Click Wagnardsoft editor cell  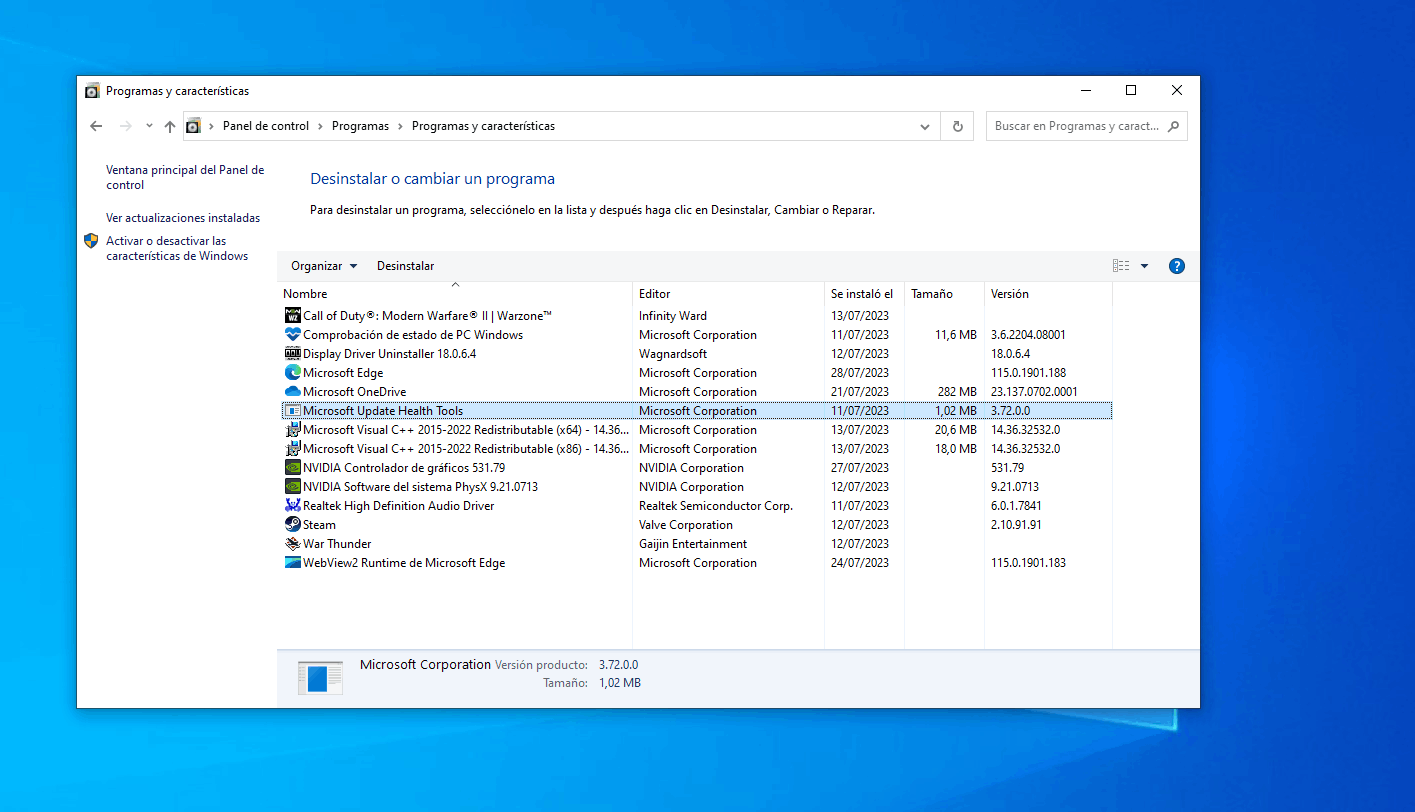pos(673,354)
